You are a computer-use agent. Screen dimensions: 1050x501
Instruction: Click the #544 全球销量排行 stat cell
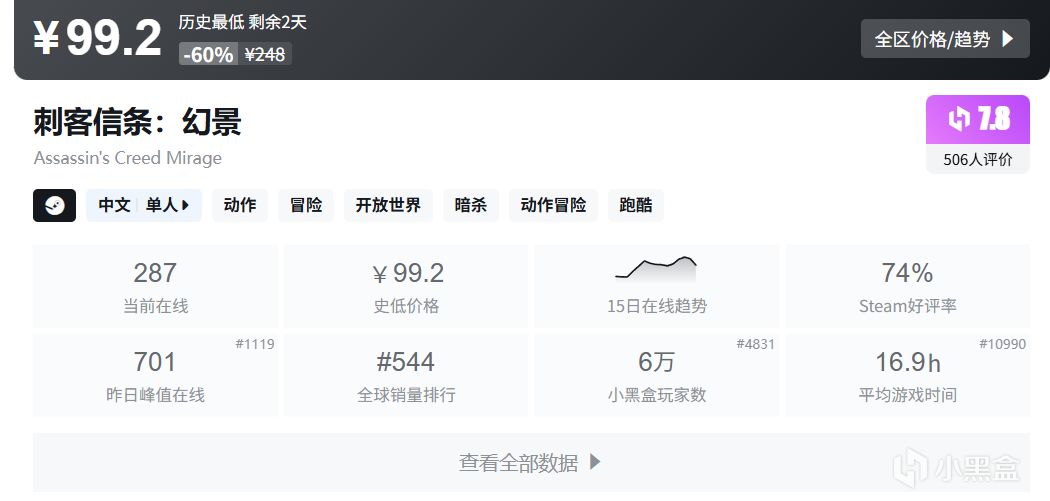(x=406, y=375)
